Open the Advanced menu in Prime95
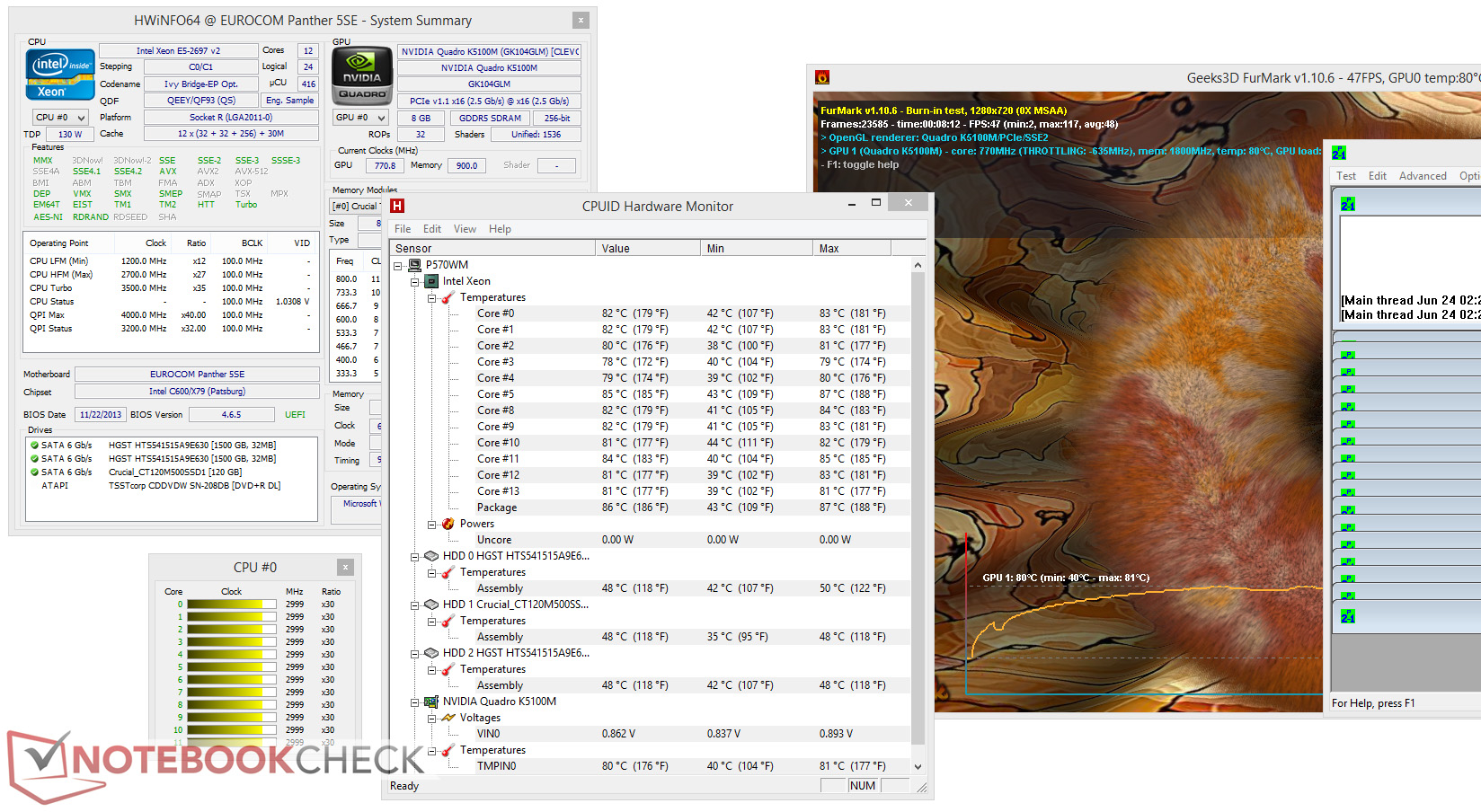1481x812 pixels. click(1423, 176)
